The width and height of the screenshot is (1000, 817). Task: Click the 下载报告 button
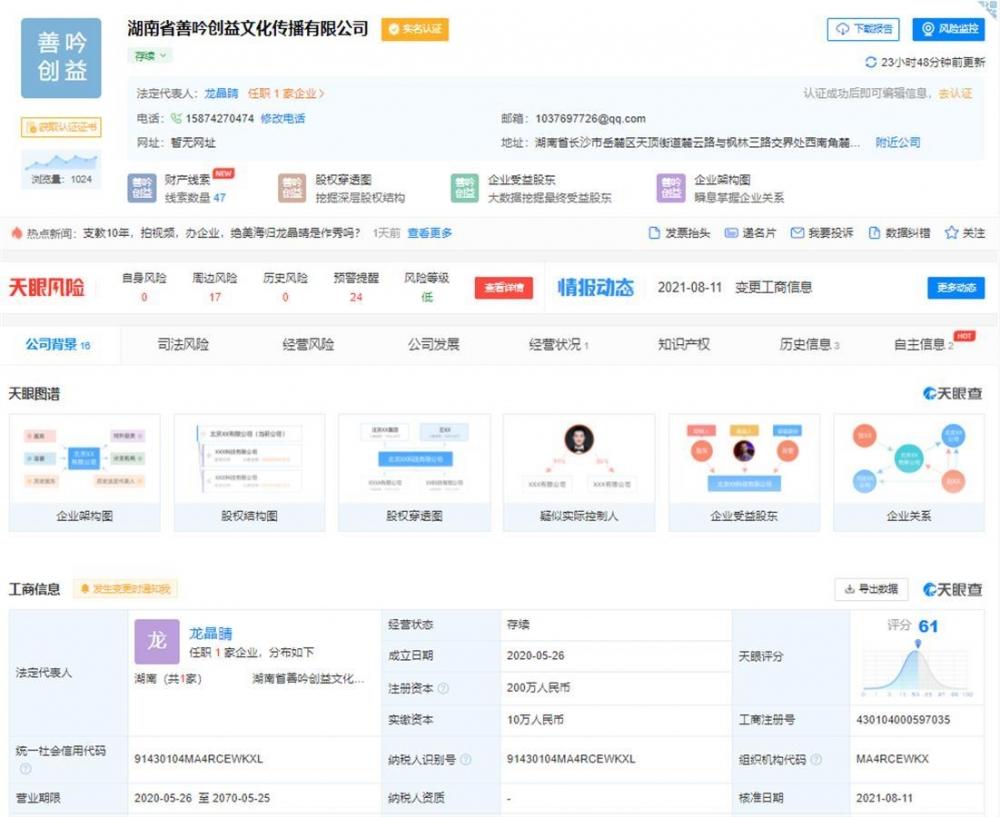[863, 29]
